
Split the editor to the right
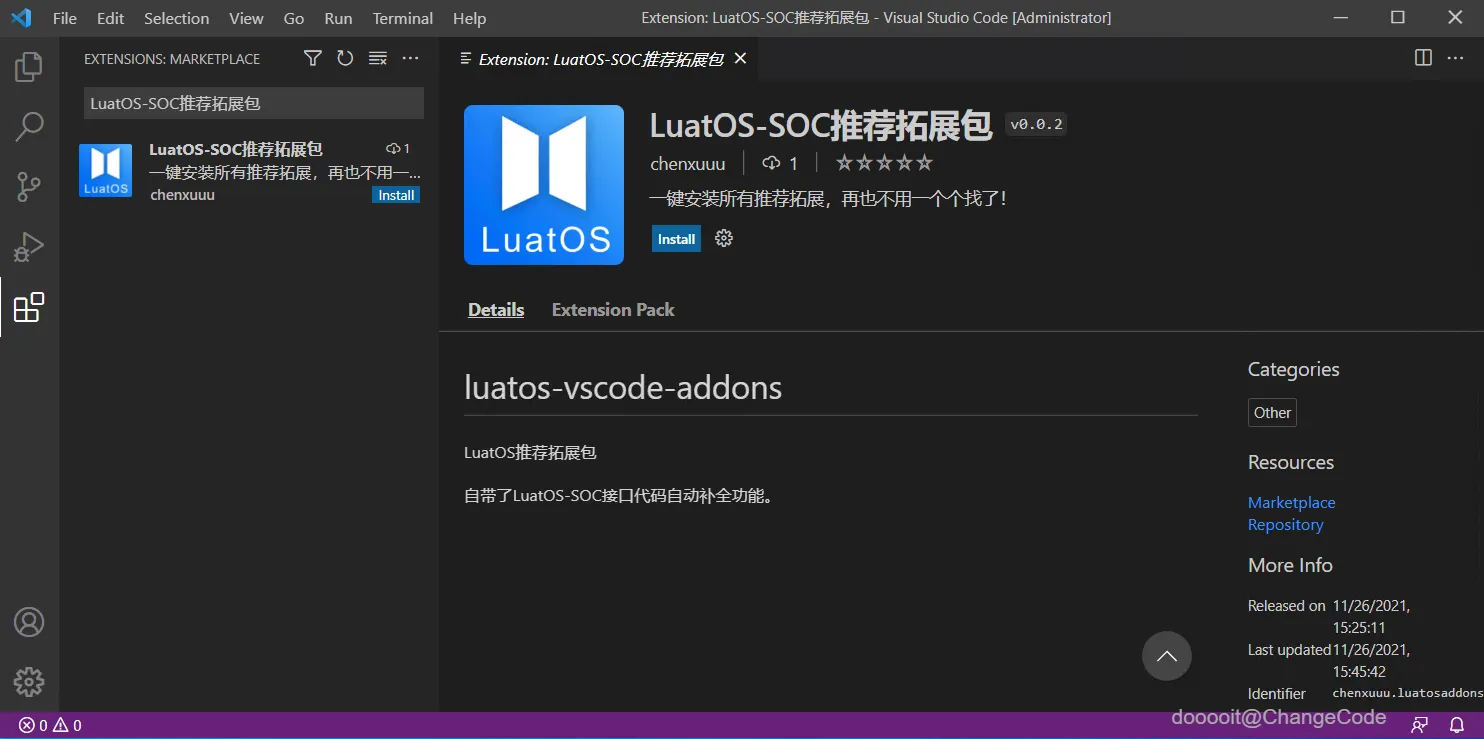[1423, 58]
